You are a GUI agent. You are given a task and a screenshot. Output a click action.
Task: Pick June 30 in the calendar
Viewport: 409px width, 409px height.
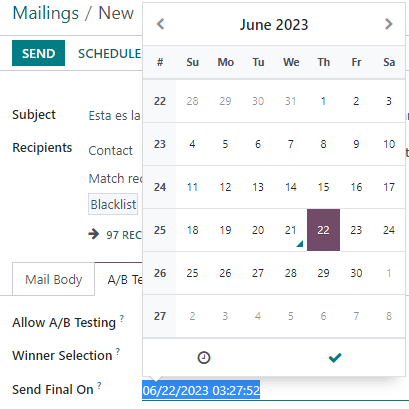point(356,273)
